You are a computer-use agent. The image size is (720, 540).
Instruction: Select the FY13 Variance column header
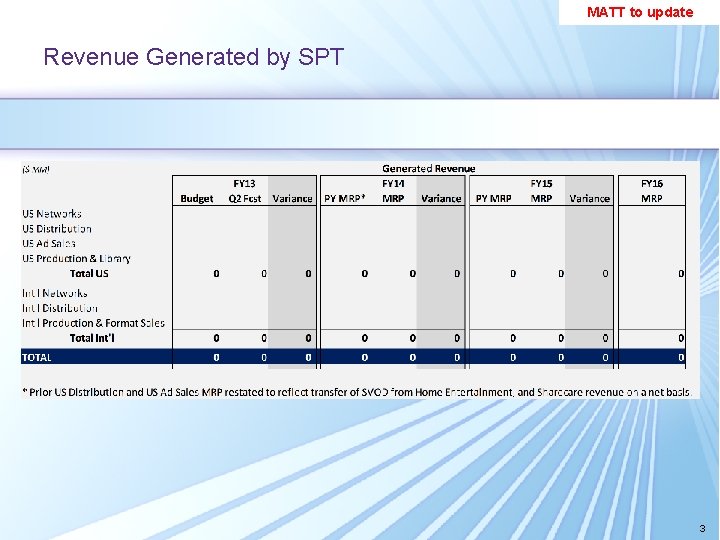292,199
